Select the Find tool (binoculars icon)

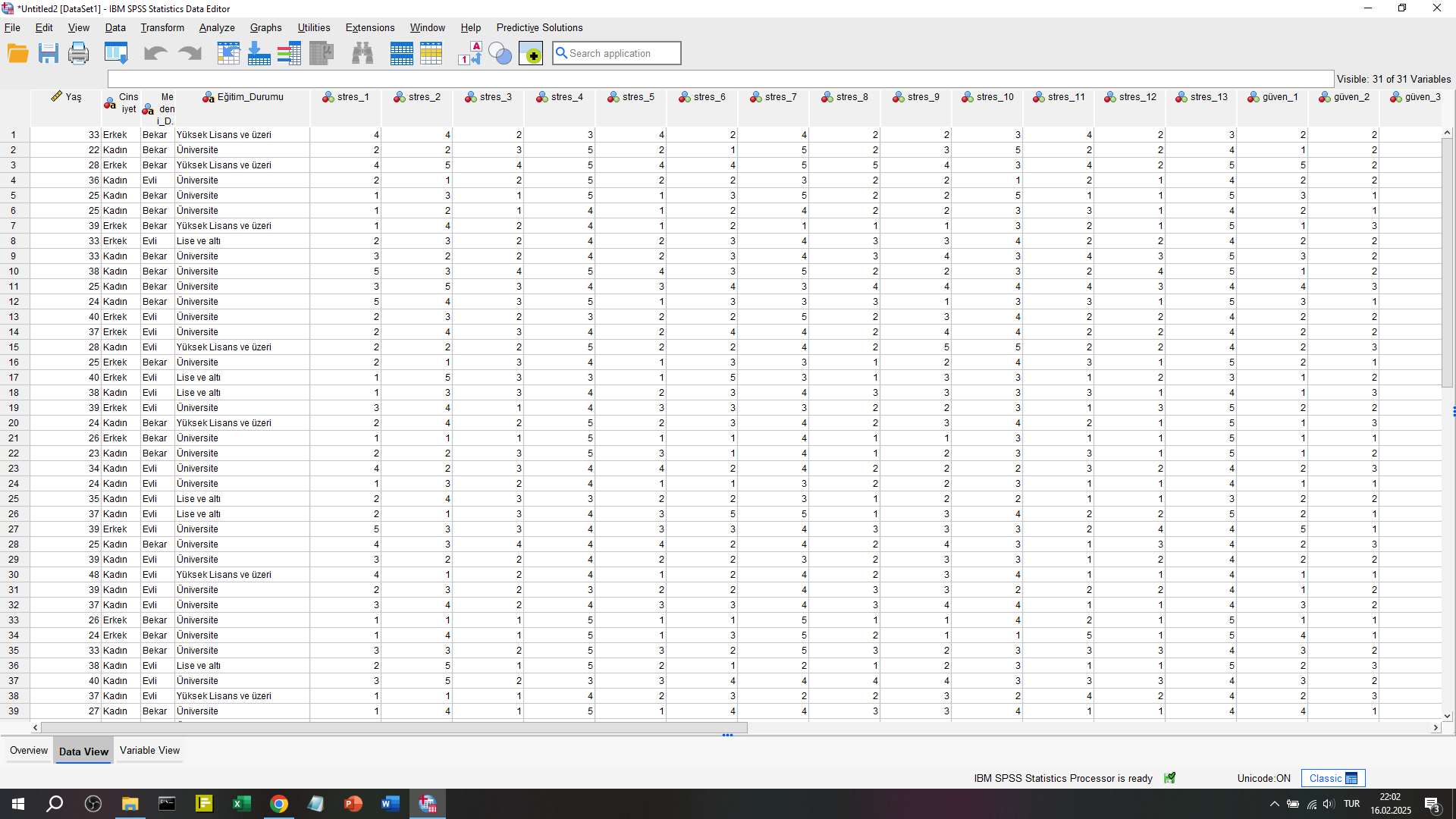pyautogui.click(x=362, y=53)
